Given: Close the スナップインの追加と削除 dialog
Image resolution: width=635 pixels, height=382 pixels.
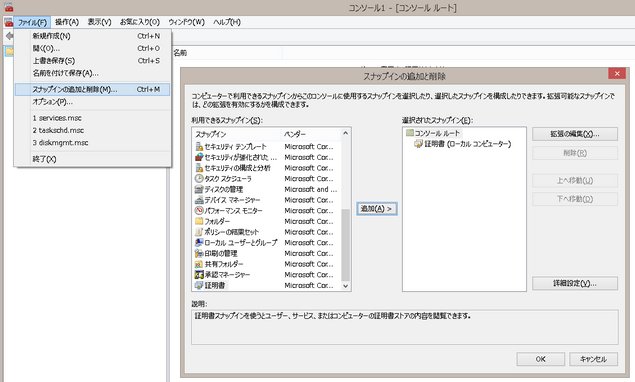Looking at the screenshot, I should click(617, 74).
